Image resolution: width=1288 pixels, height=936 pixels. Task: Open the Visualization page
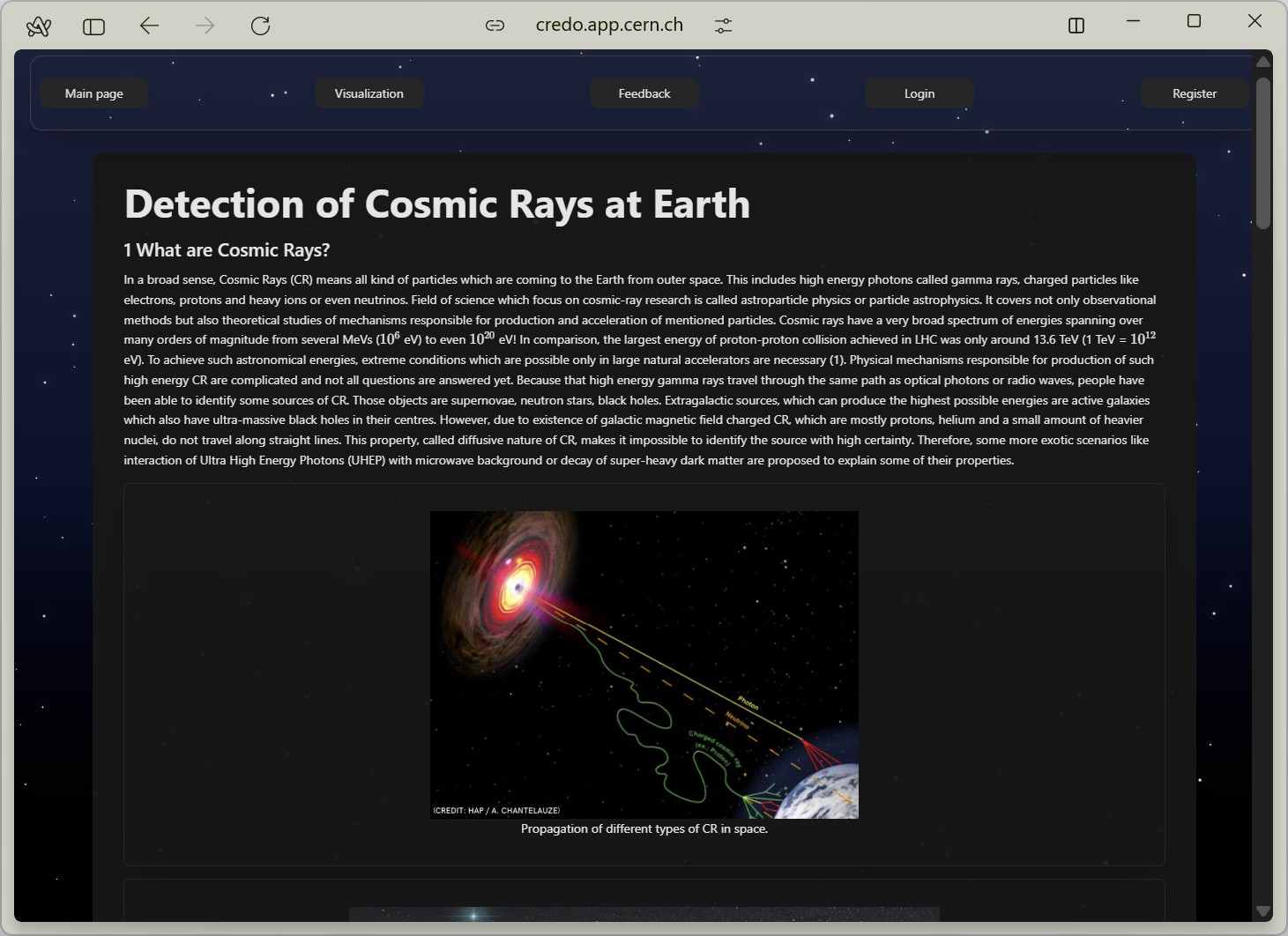(369, 93)
